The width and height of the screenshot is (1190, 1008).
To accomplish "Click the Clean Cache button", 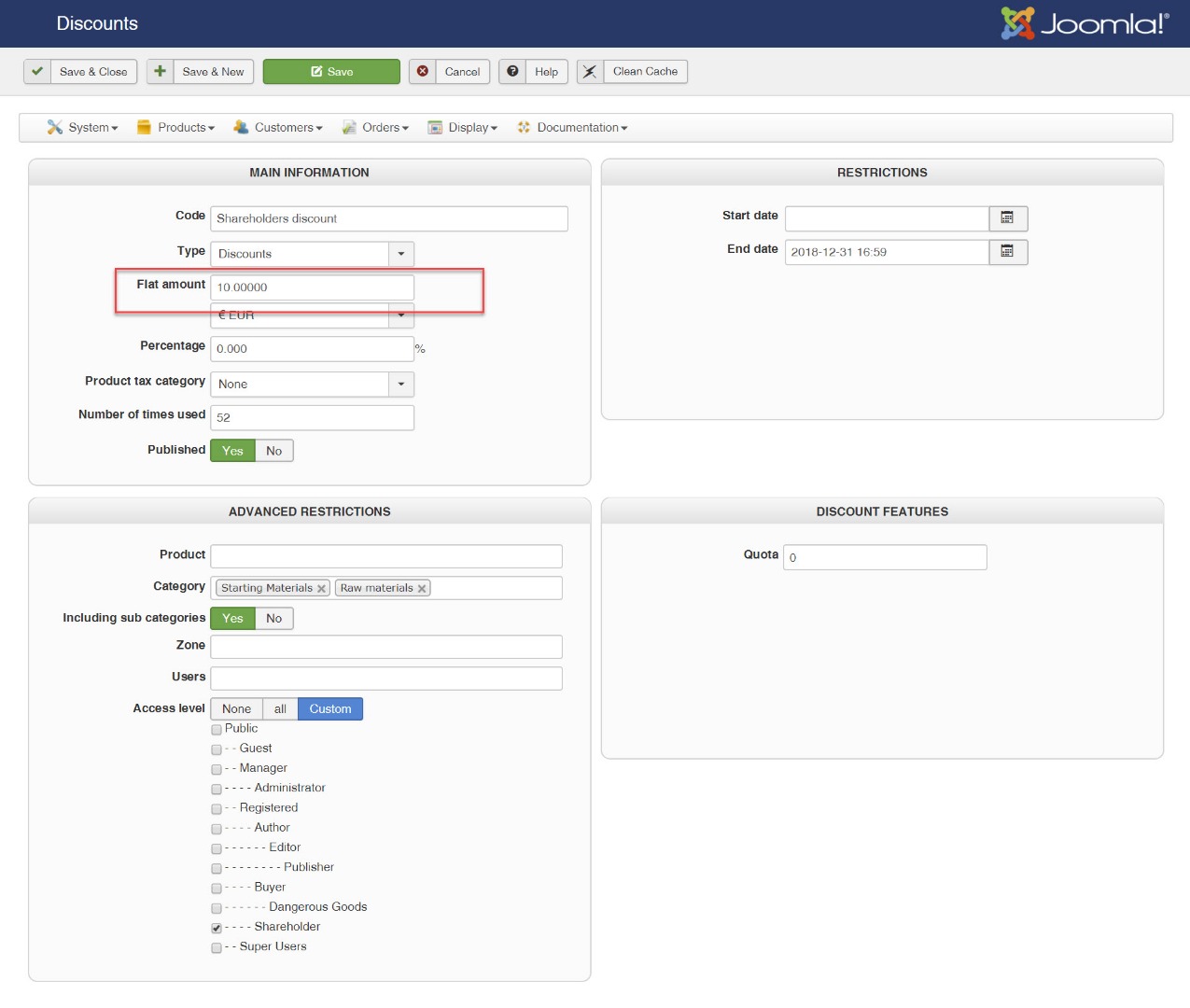I will 632,72.
